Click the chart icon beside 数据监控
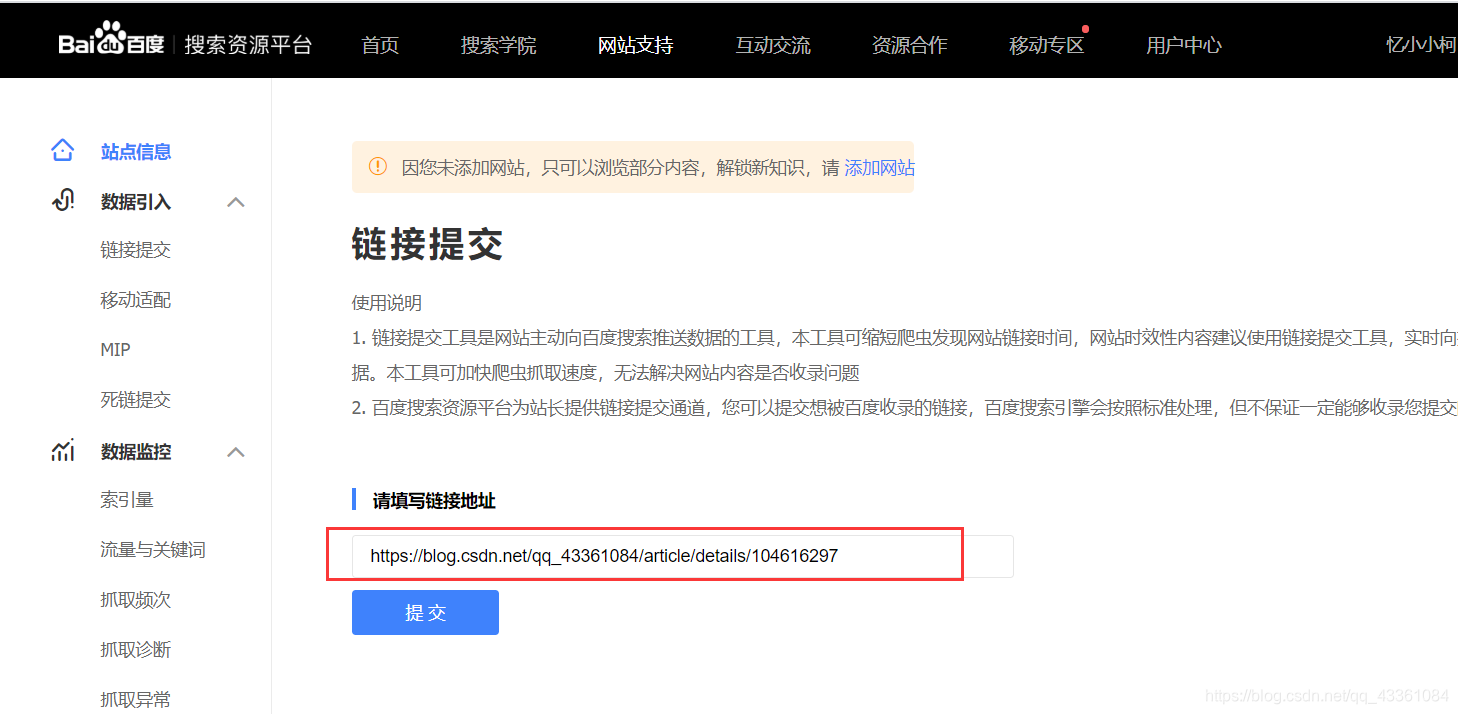 click(x=62, y=450)
